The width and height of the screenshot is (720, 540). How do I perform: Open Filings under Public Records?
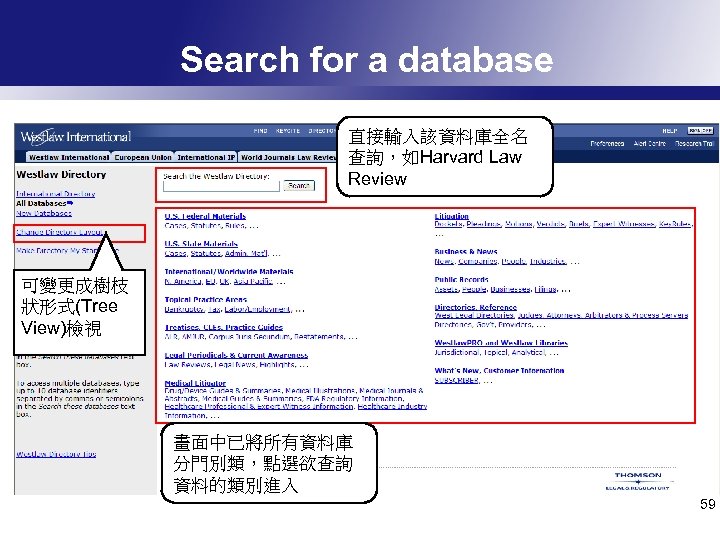(546, 289)
